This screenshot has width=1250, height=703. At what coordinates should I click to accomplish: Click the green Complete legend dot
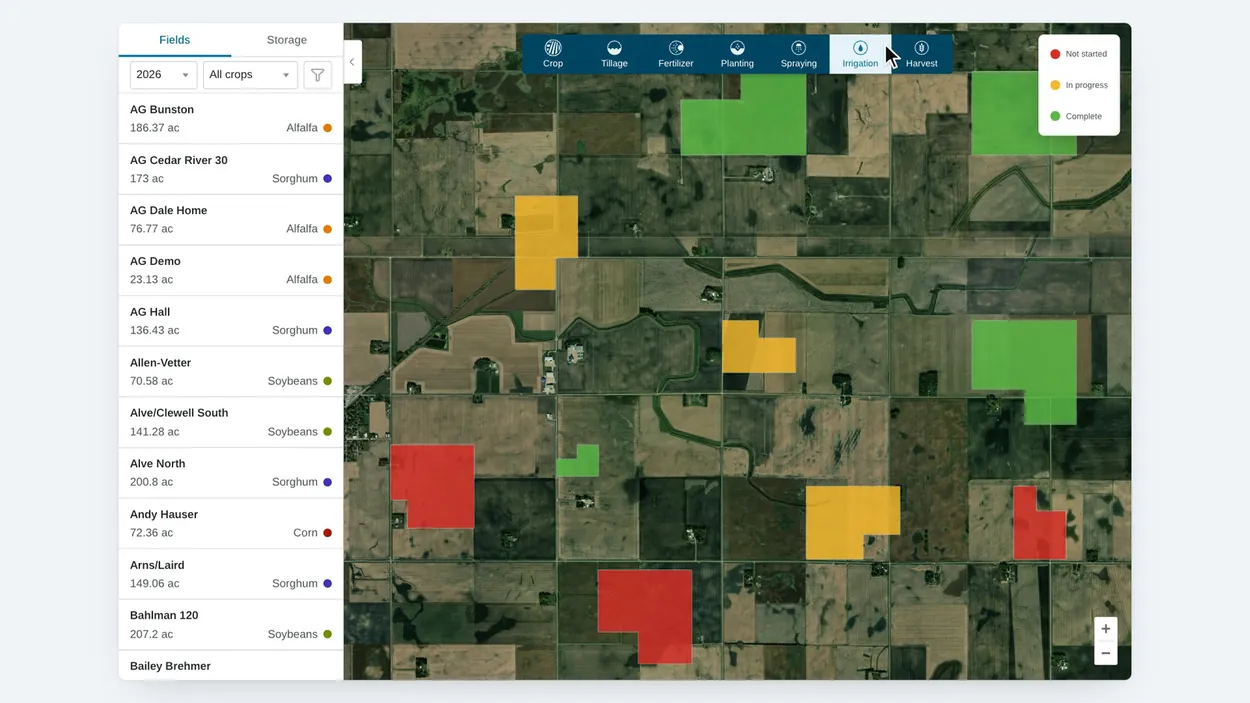(x=1055, y=116)
